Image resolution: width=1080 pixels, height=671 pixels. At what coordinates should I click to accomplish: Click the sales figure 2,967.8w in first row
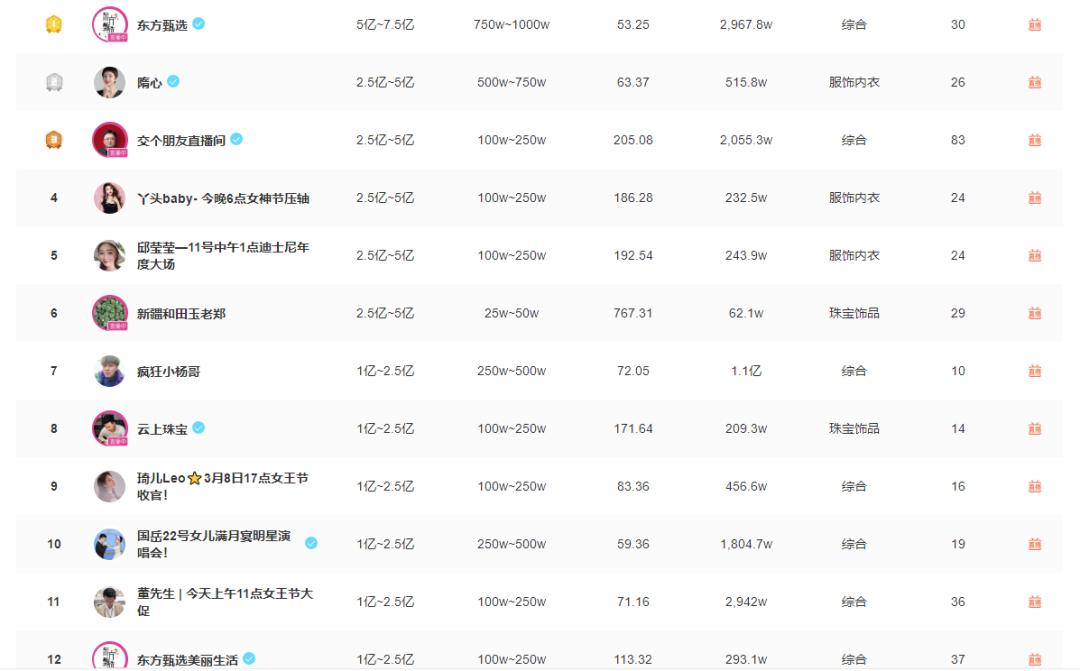(746, 23)
